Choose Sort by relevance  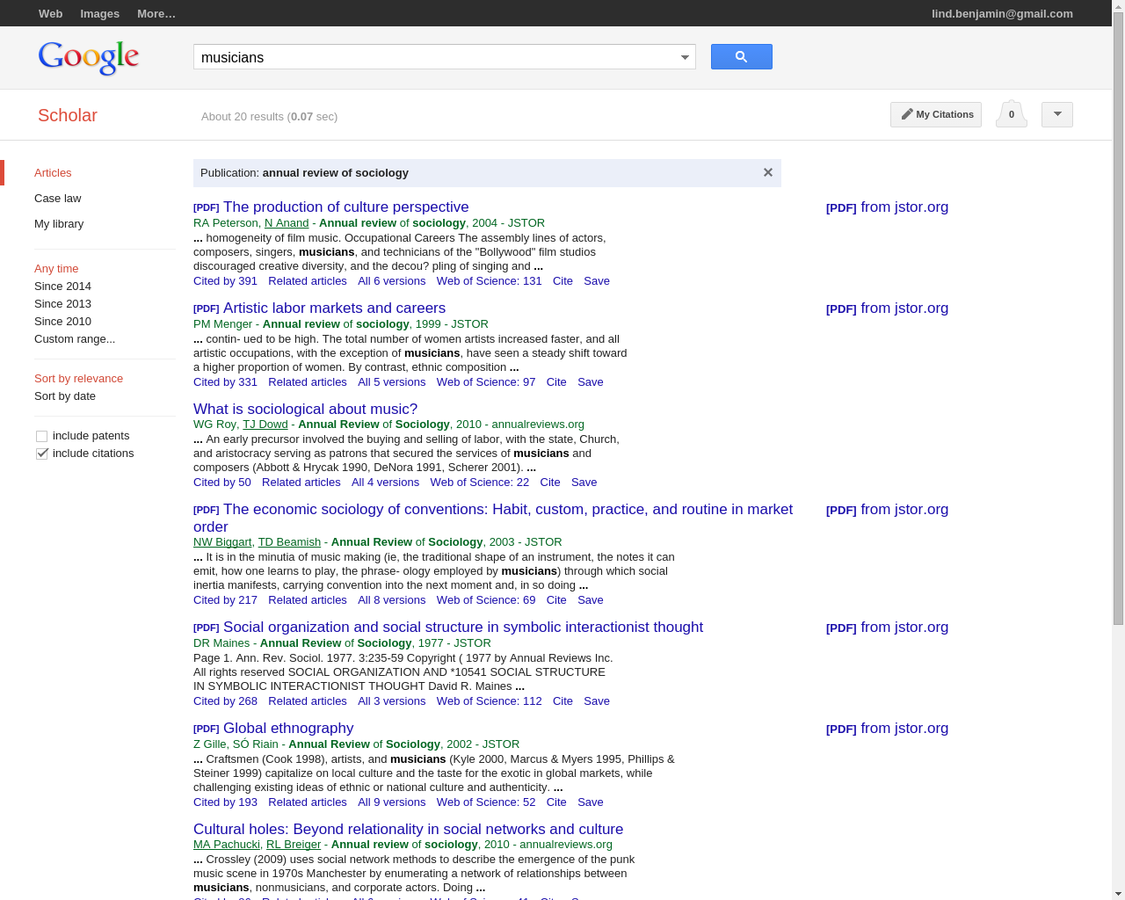(x=78, y=378)
